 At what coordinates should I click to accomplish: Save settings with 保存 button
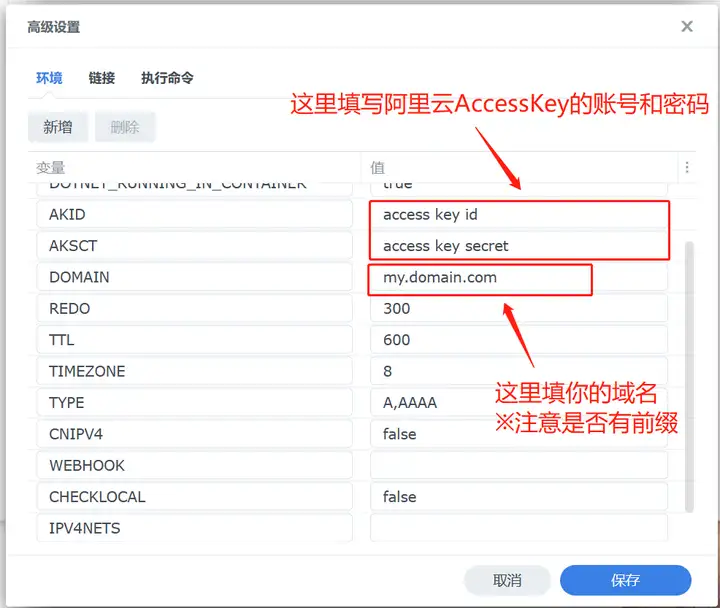[x=625, y=580]
